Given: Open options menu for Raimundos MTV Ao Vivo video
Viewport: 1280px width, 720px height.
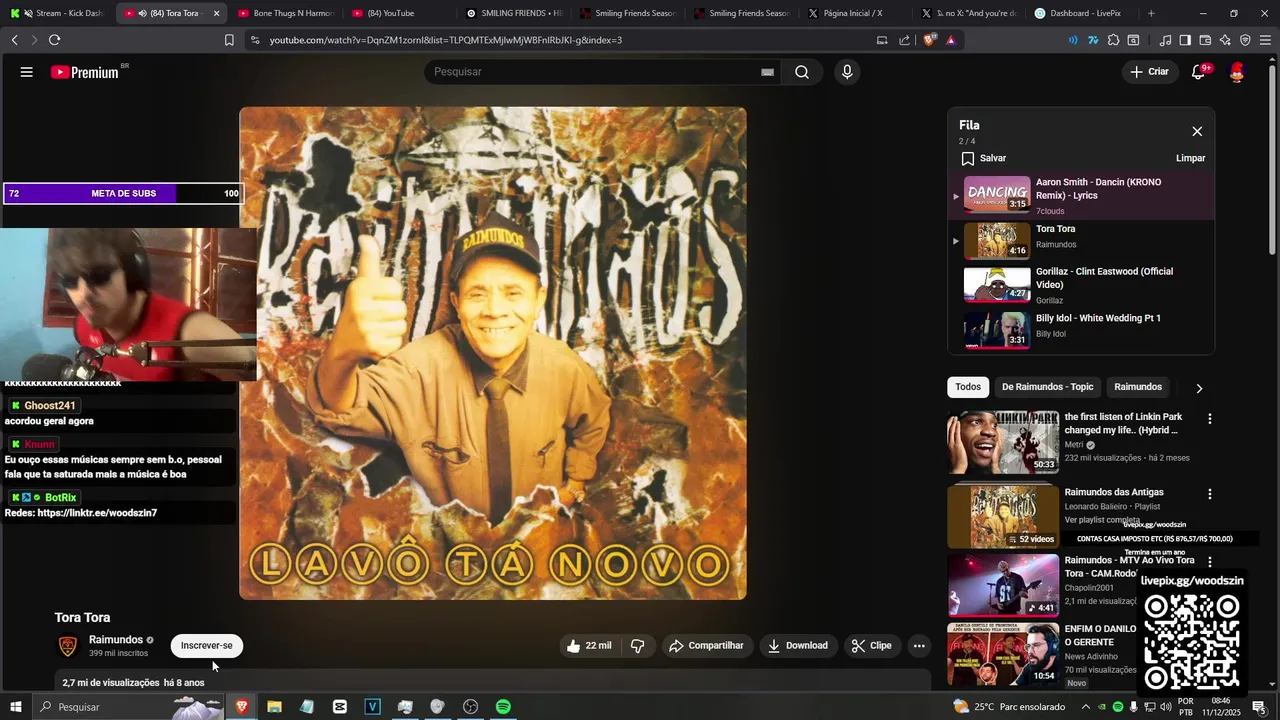Looking at the screenshot, I should 1209,562.
